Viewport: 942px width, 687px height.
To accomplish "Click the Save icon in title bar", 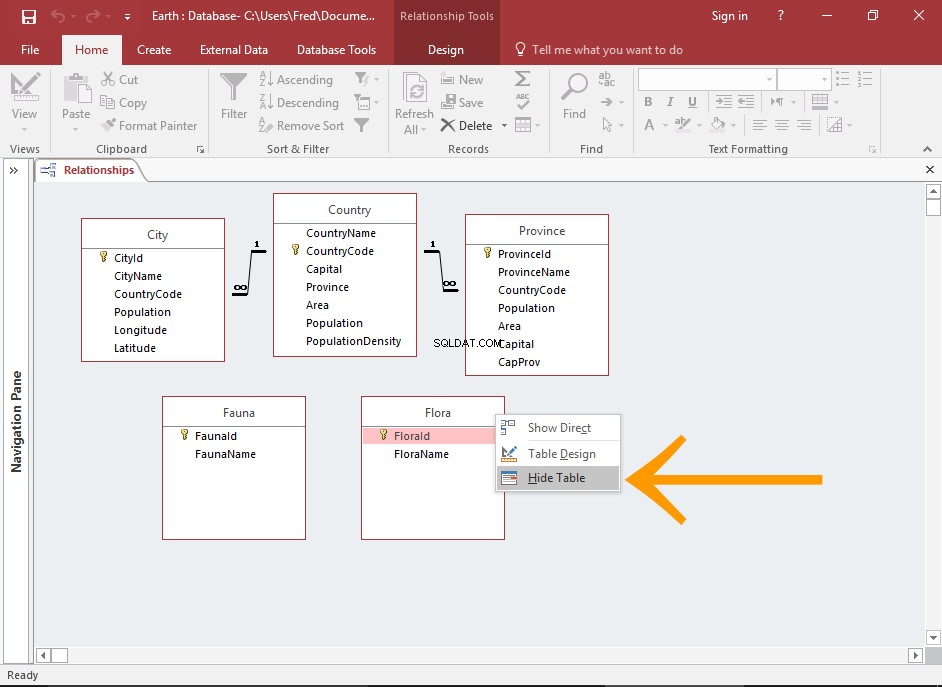I will tap(28, 16).
